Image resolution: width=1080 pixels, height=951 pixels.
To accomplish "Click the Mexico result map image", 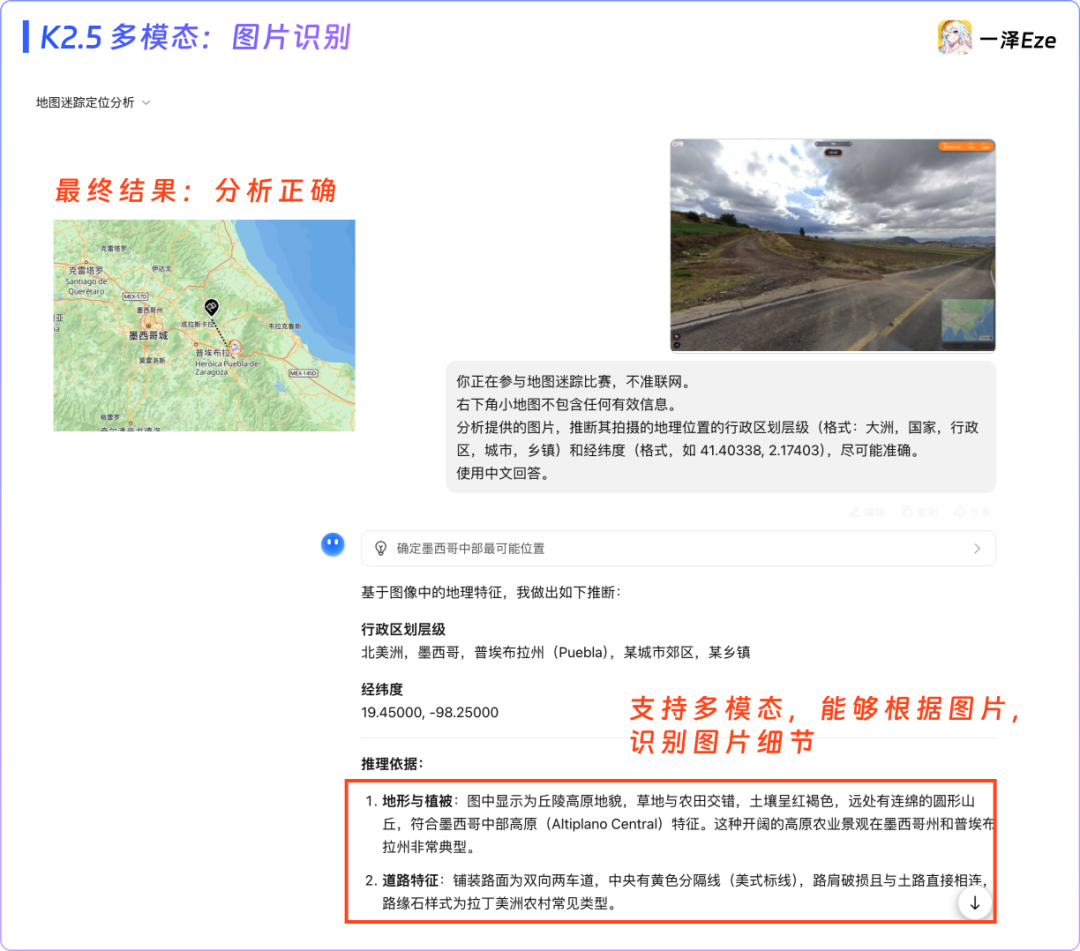I will coord(204,325).
